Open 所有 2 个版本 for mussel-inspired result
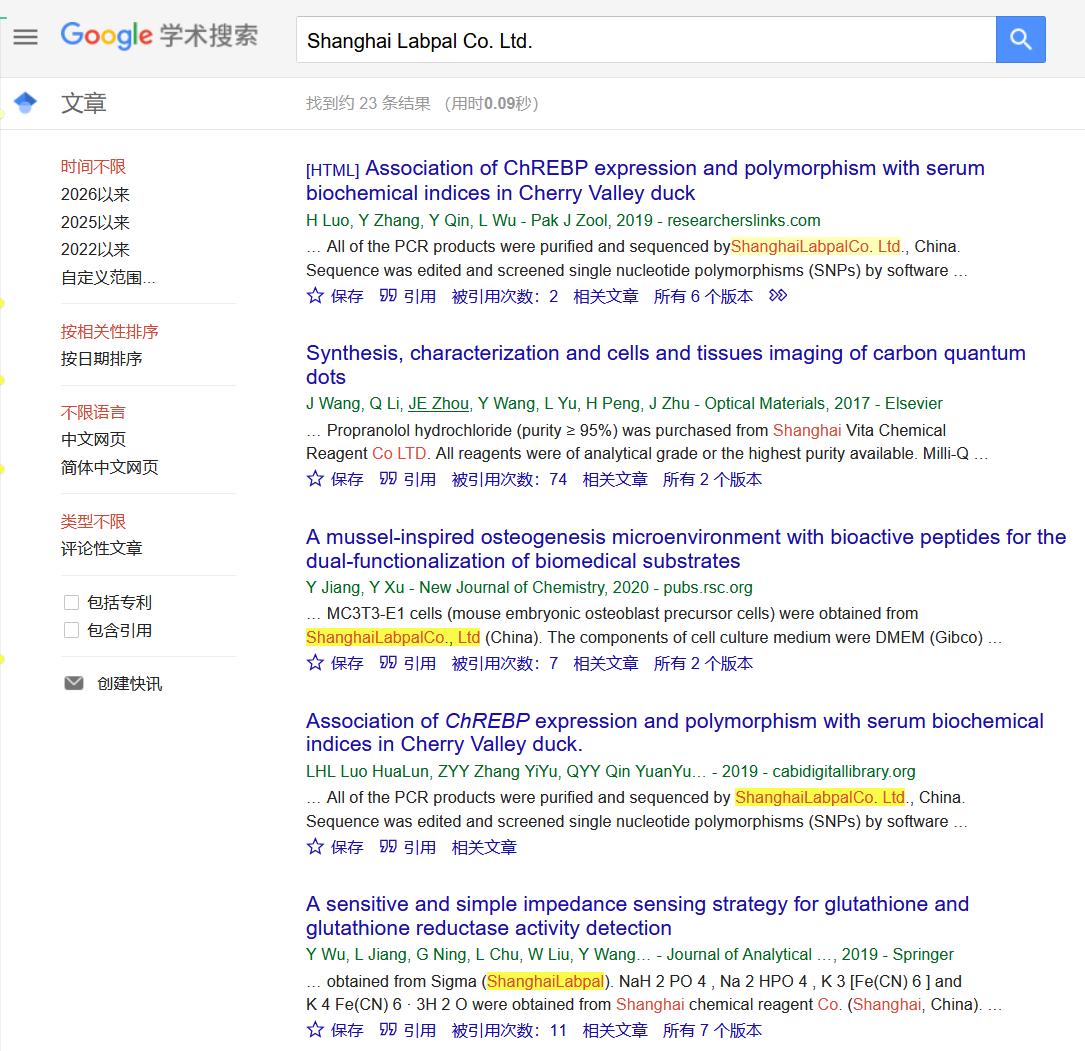1085x1051 pixels. click(x=703, y=663)
